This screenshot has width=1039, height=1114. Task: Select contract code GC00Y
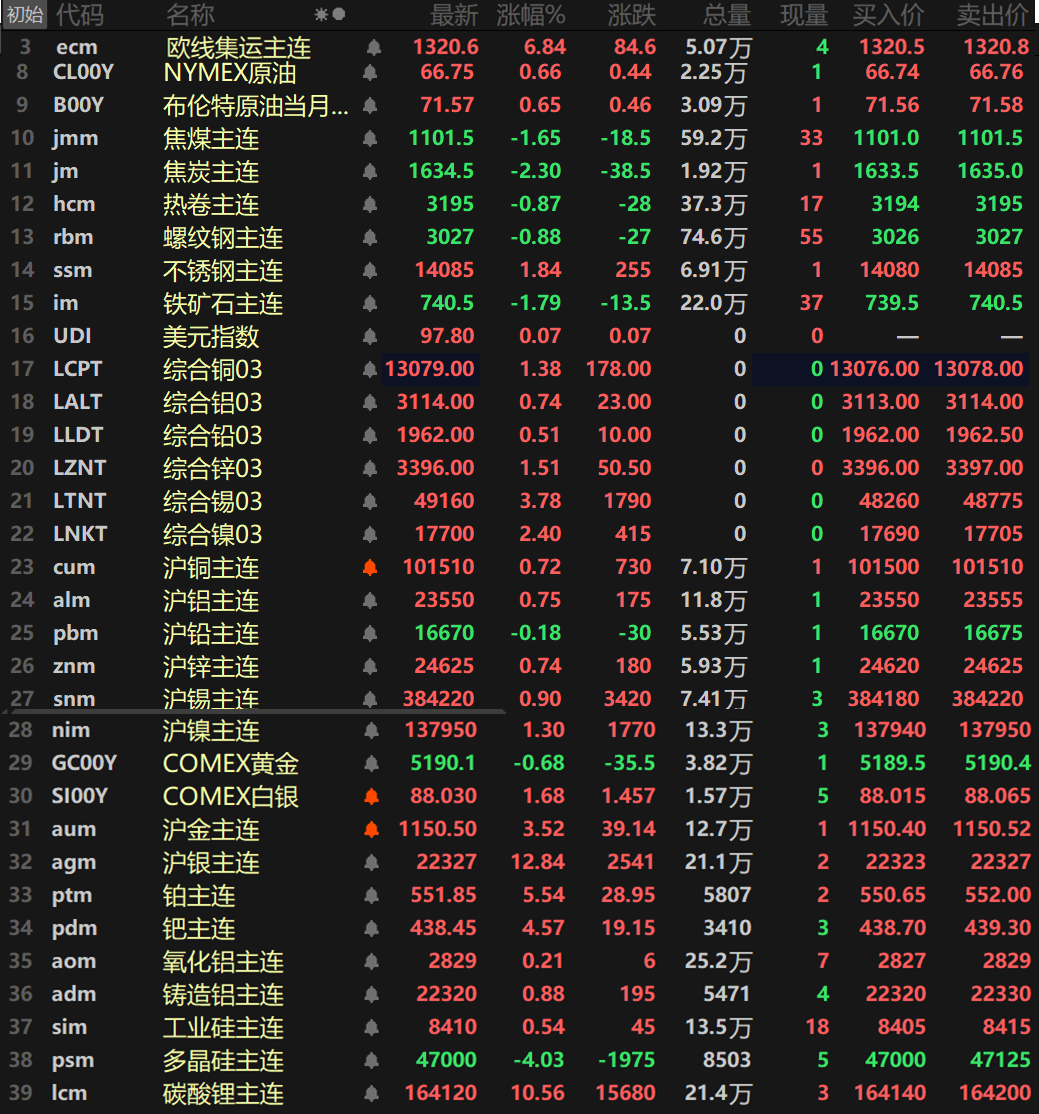tap(84, 764)
